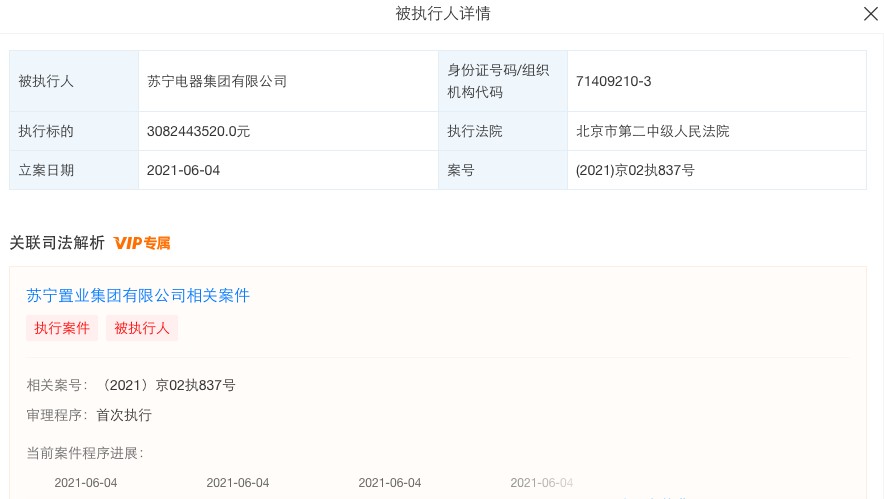This screenshot has height=499, width=884.
Task: Click the 立案日期 value 2021-06-04
Action: [183, 170]
